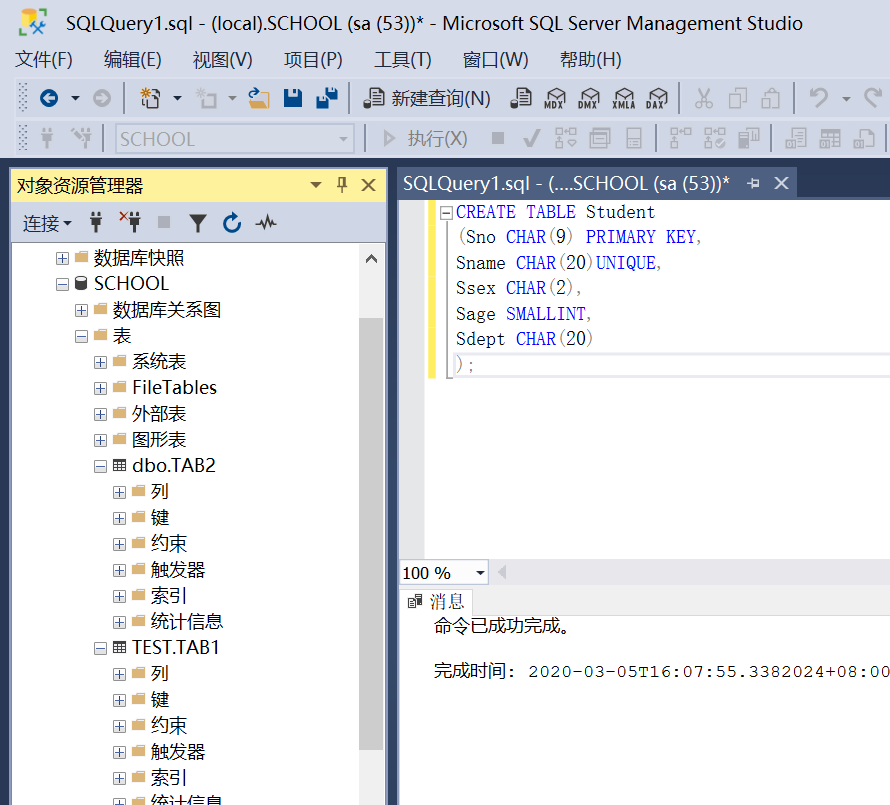Click the XMLA query icon

pos(623,98)
